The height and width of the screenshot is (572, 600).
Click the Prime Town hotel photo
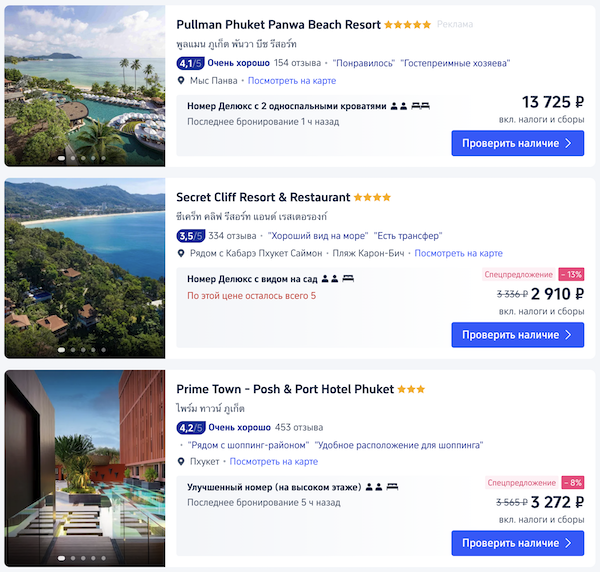pos(85,467)
